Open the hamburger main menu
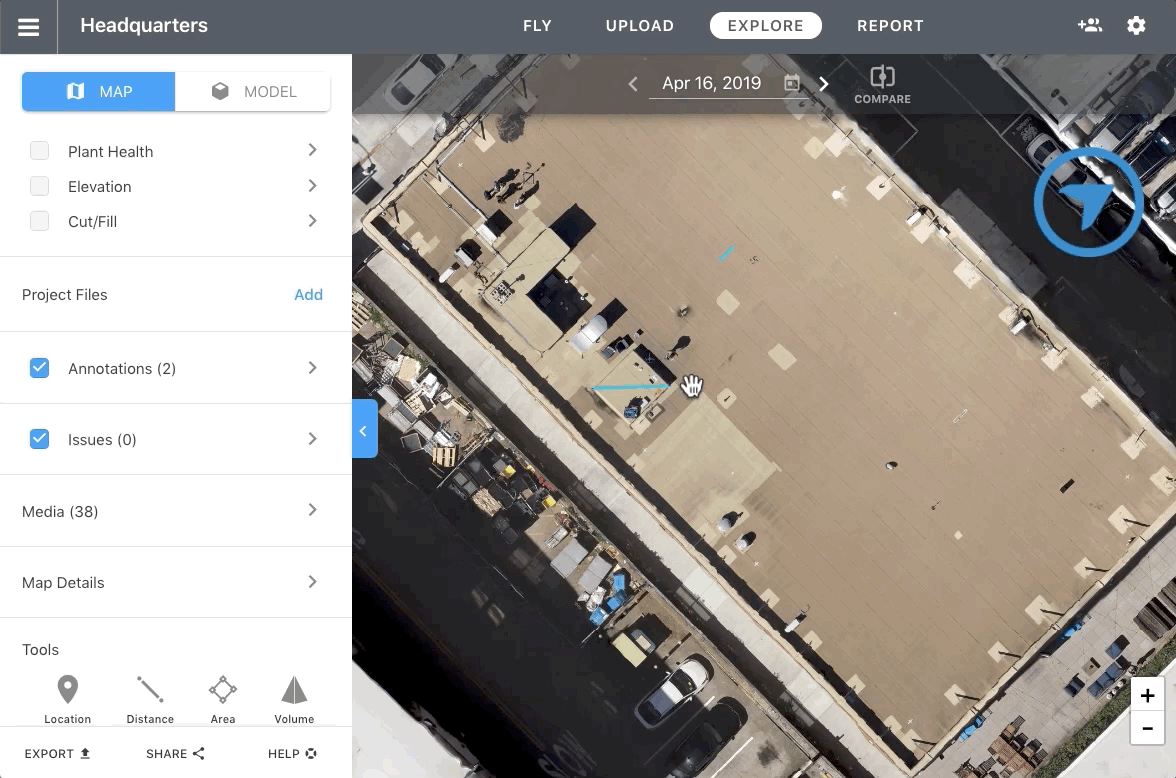This screenshot has height=778, width=1176. (28, 27)
